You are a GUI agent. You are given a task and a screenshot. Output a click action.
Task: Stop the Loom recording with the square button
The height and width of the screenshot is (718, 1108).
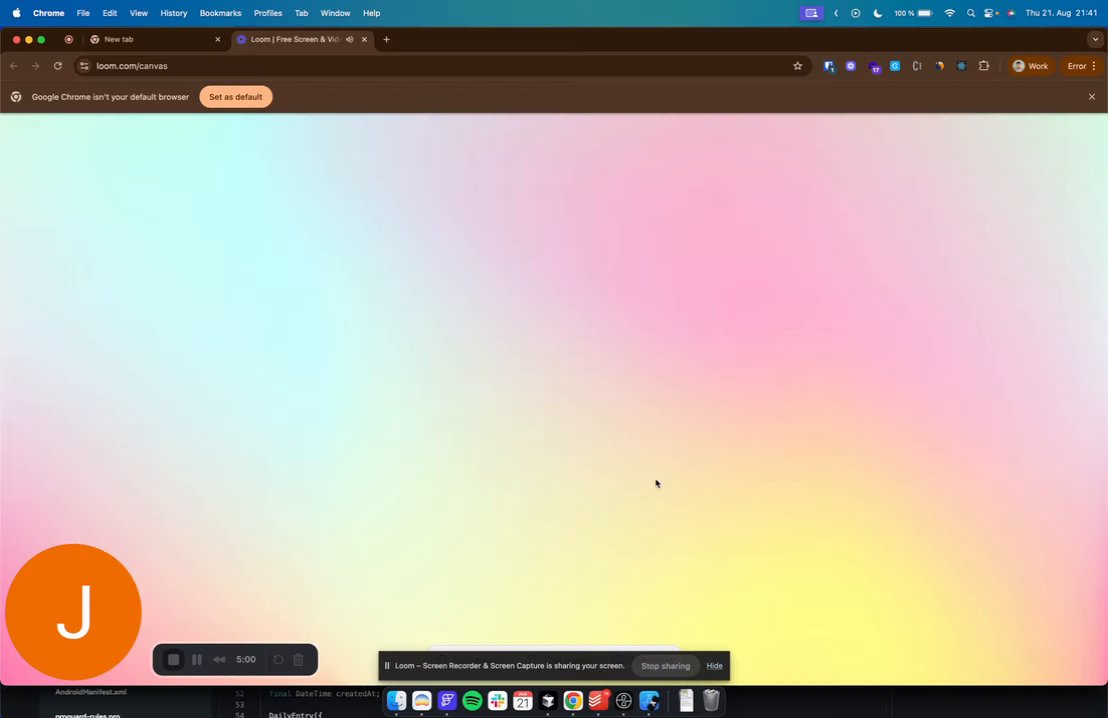[x=173, y=659]
